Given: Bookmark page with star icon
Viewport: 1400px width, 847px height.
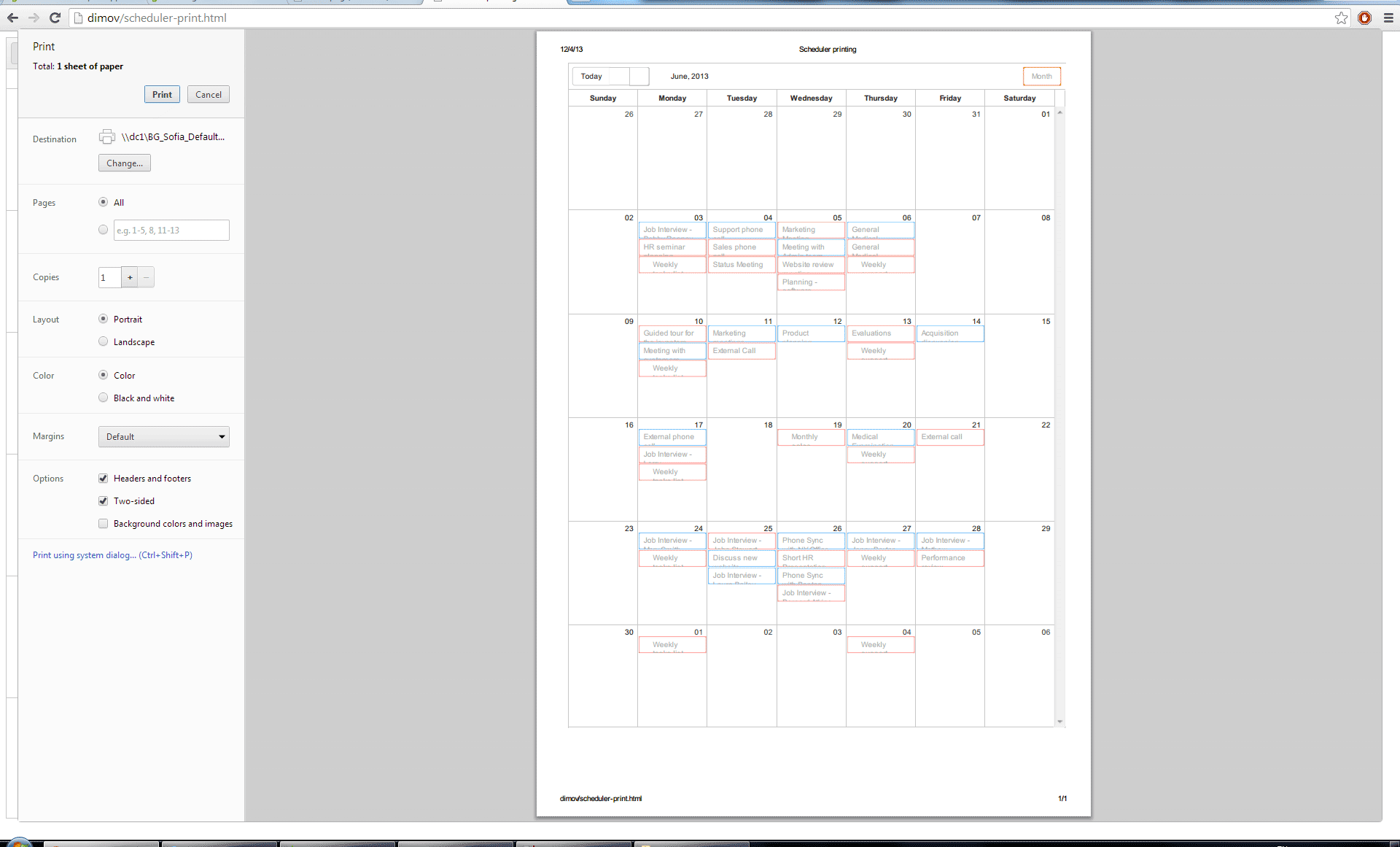Looking at the screenshot, I should point(1341,18).
